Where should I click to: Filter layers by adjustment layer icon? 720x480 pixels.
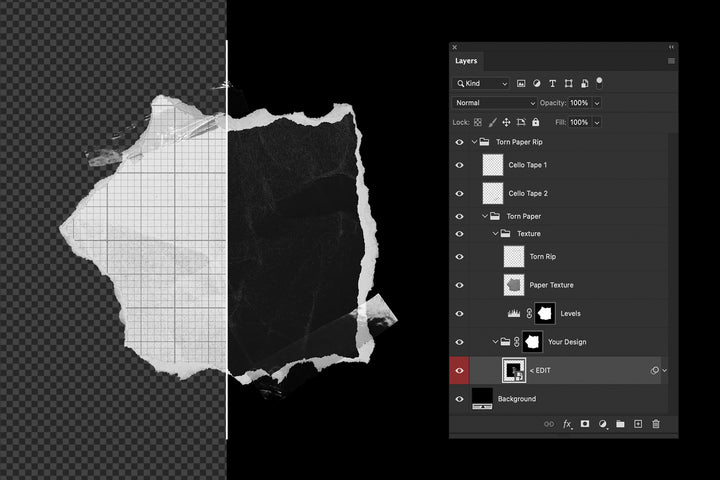(x=536, y=84)
